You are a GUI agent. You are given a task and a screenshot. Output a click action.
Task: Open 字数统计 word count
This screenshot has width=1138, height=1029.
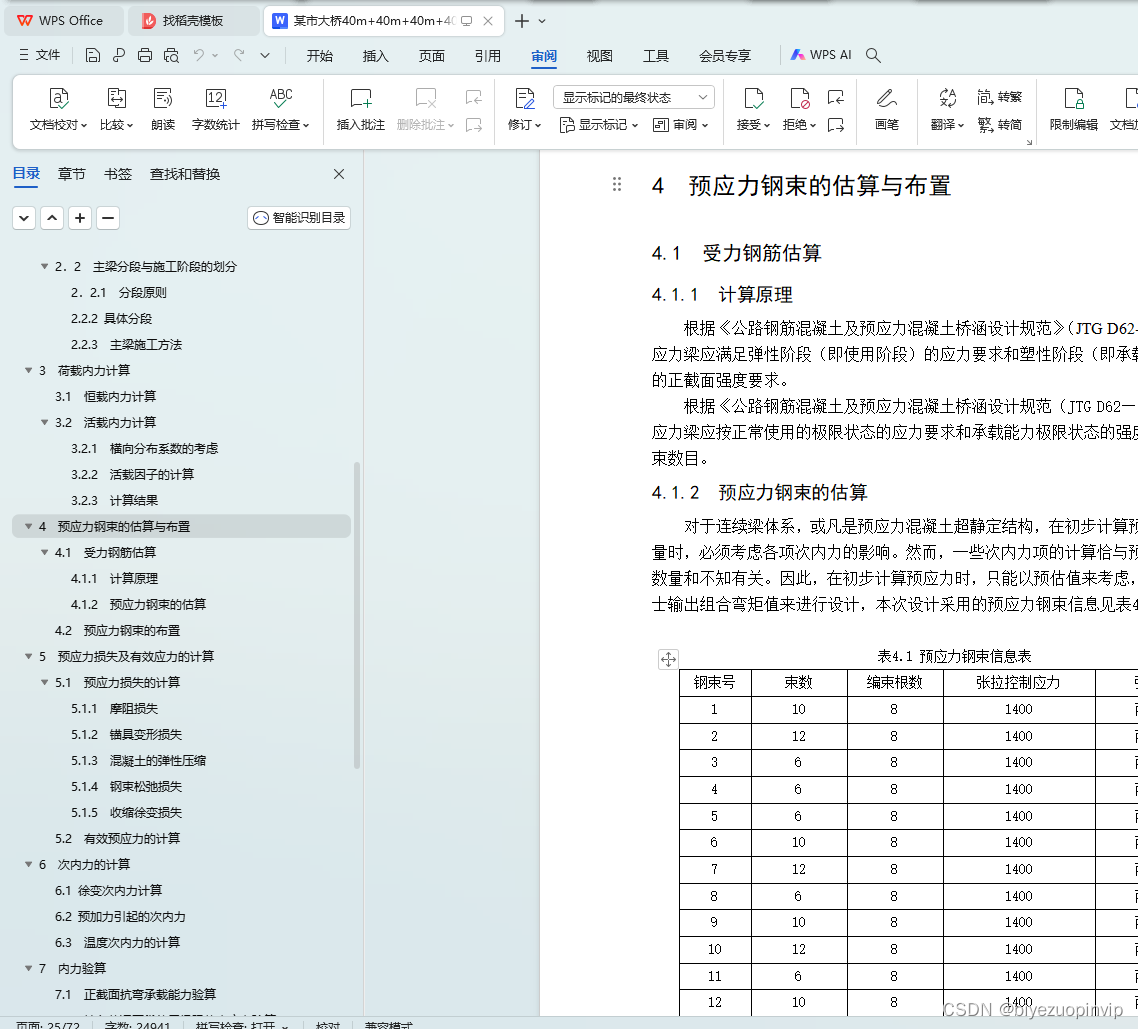216,109
